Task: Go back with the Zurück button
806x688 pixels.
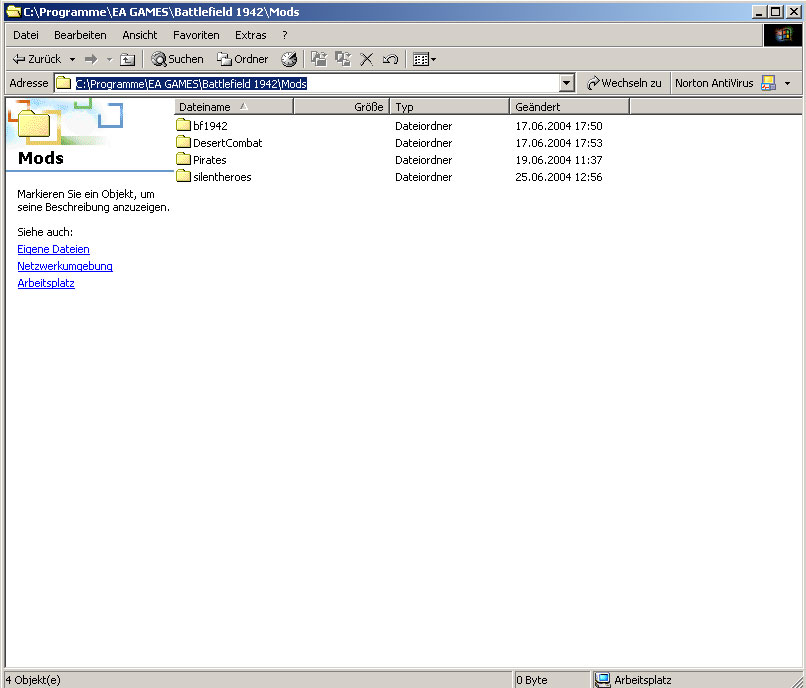Action: [37, 59]
